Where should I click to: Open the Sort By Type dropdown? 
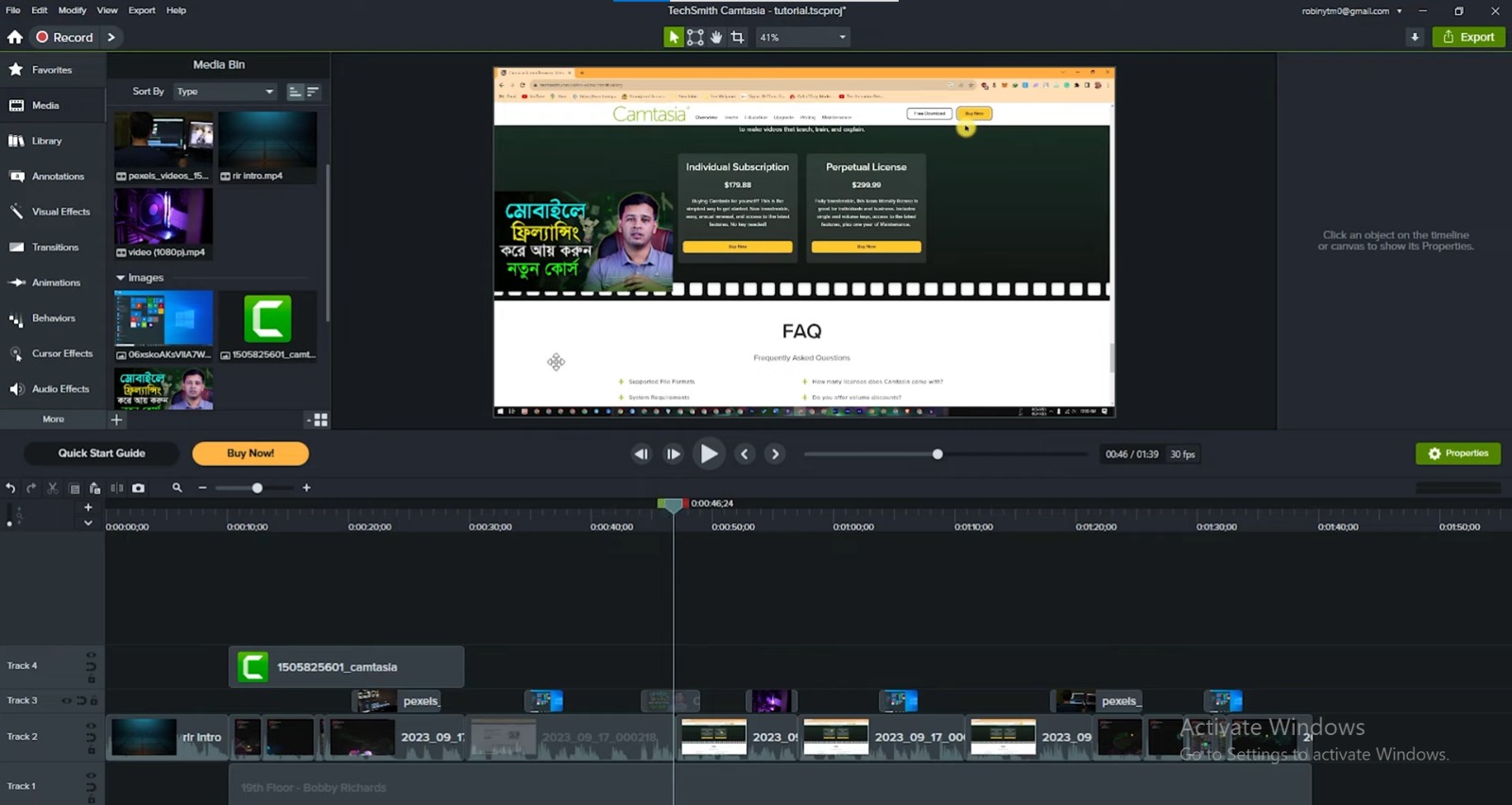tap(224, 92)
